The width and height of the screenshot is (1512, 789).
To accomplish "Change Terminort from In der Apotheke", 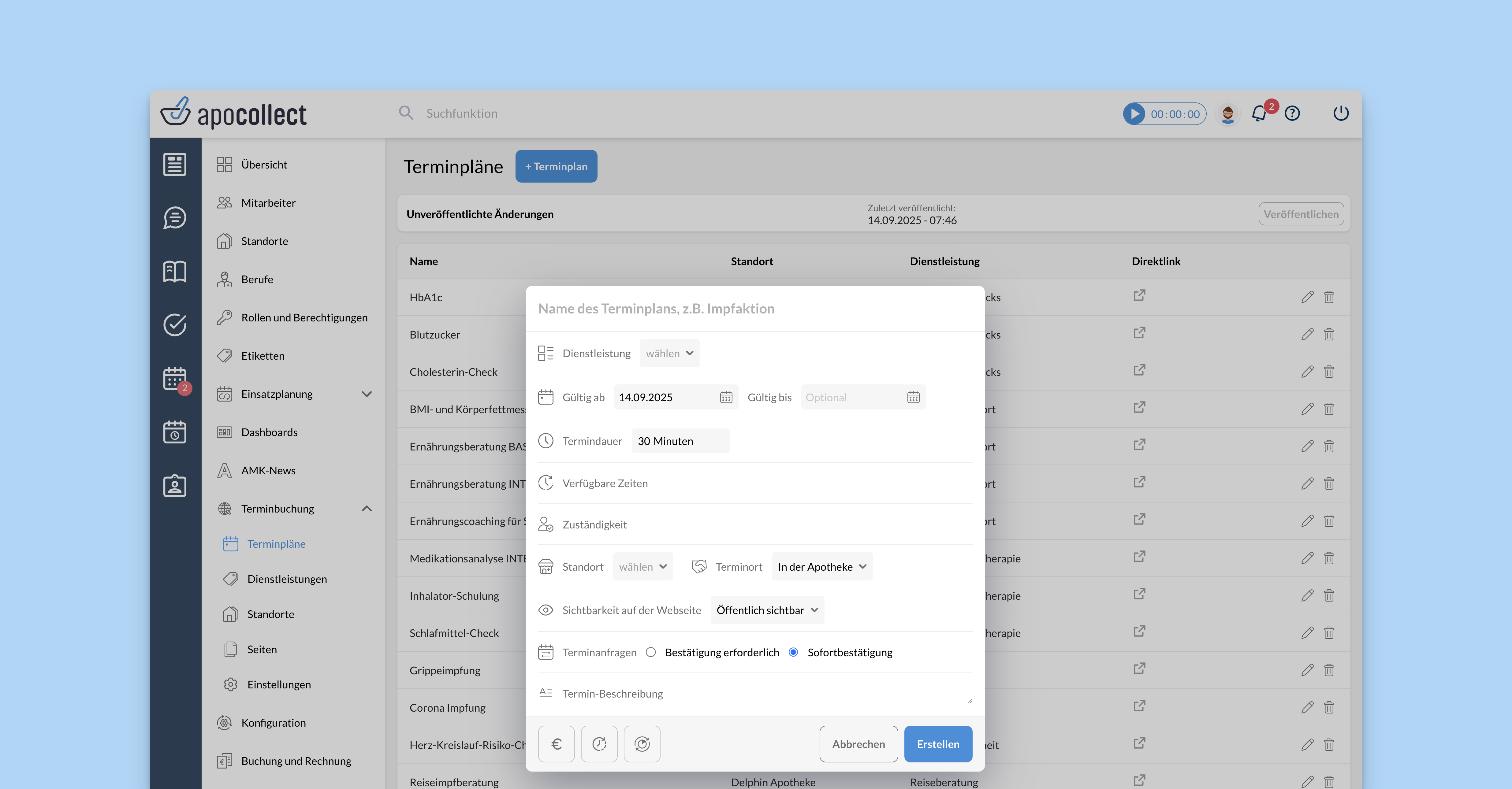I will tap(821, 566).
